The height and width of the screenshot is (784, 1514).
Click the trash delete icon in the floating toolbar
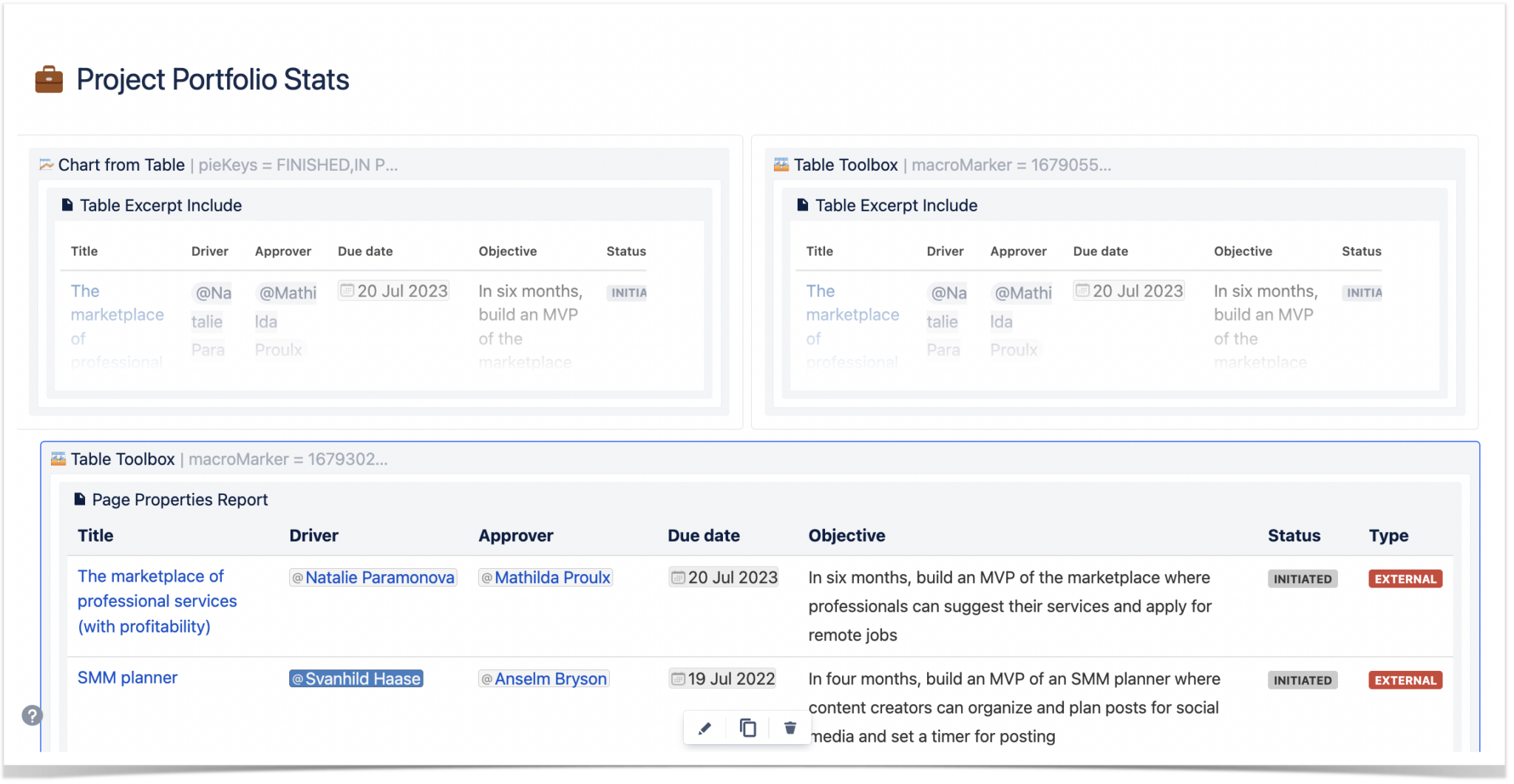point(790,728)
